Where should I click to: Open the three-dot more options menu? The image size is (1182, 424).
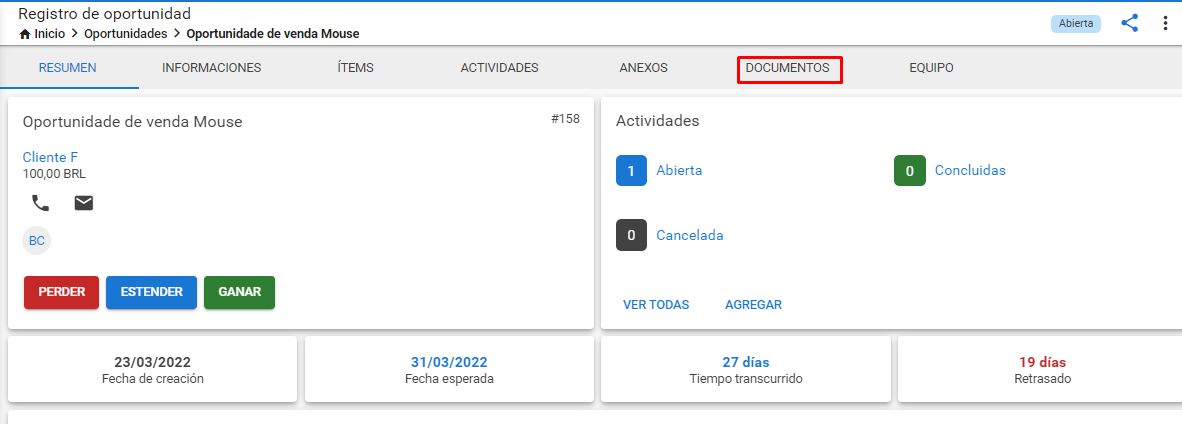(1165, 23)
